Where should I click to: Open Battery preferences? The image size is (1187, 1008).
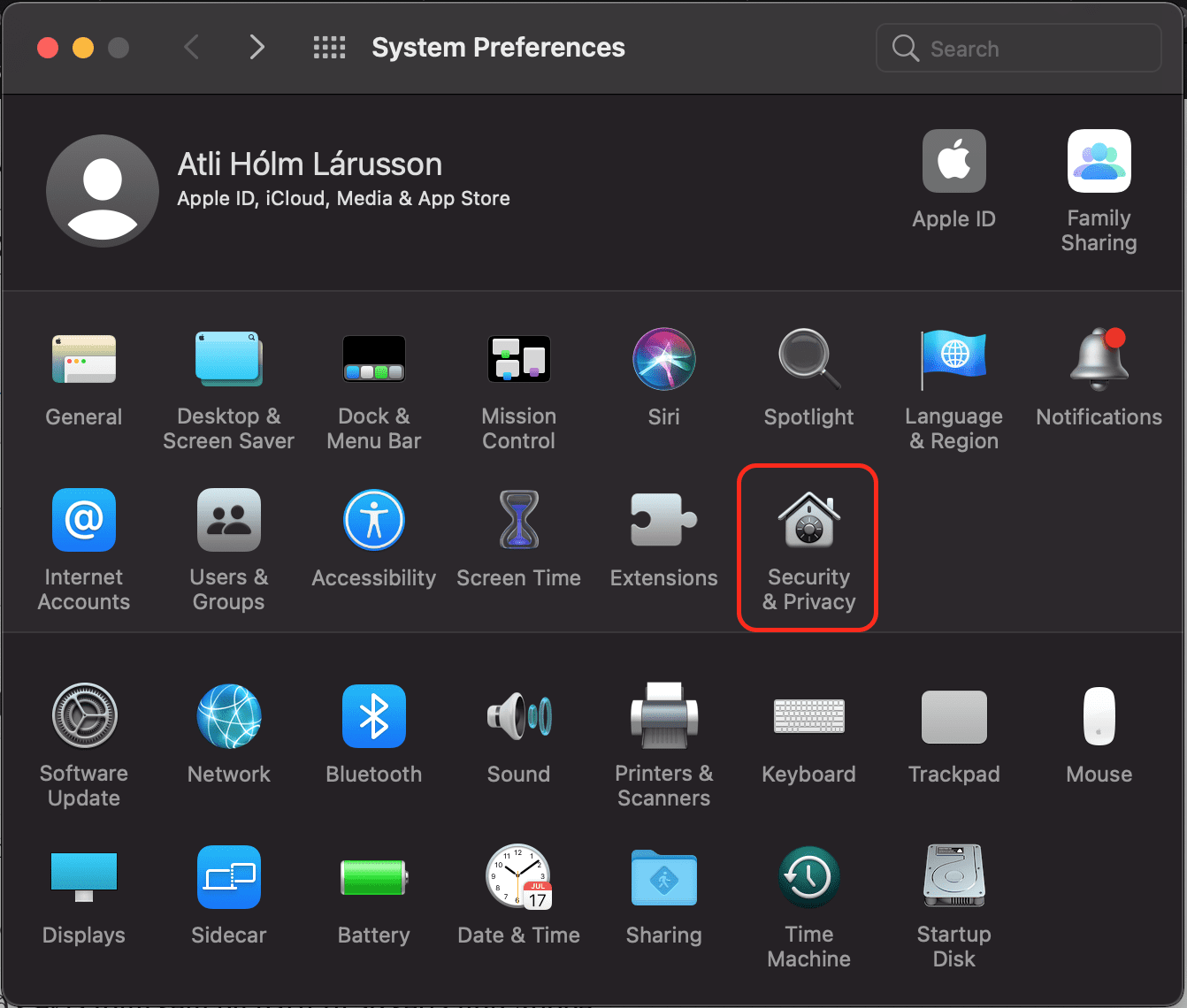[373, 877]
